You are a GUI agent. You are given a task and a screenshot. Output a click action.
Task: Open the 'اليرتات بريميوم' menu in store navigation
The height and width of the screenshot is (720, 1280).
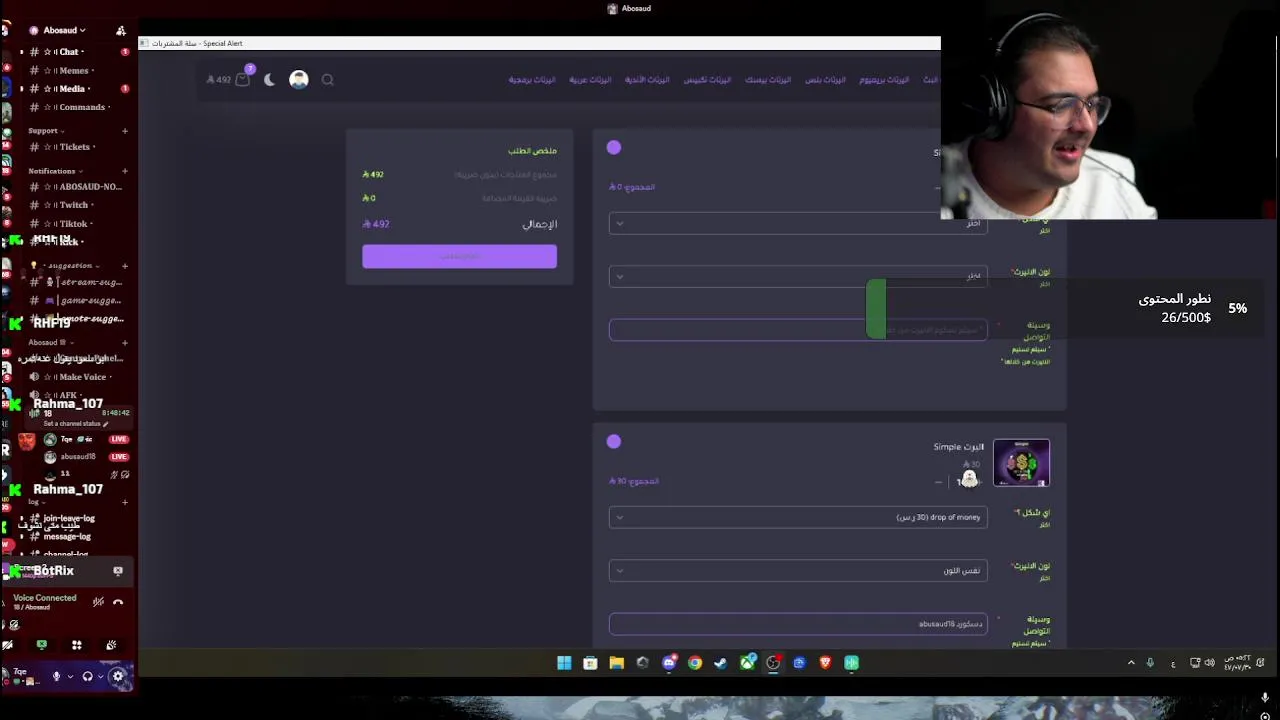(x=884, y=79)
